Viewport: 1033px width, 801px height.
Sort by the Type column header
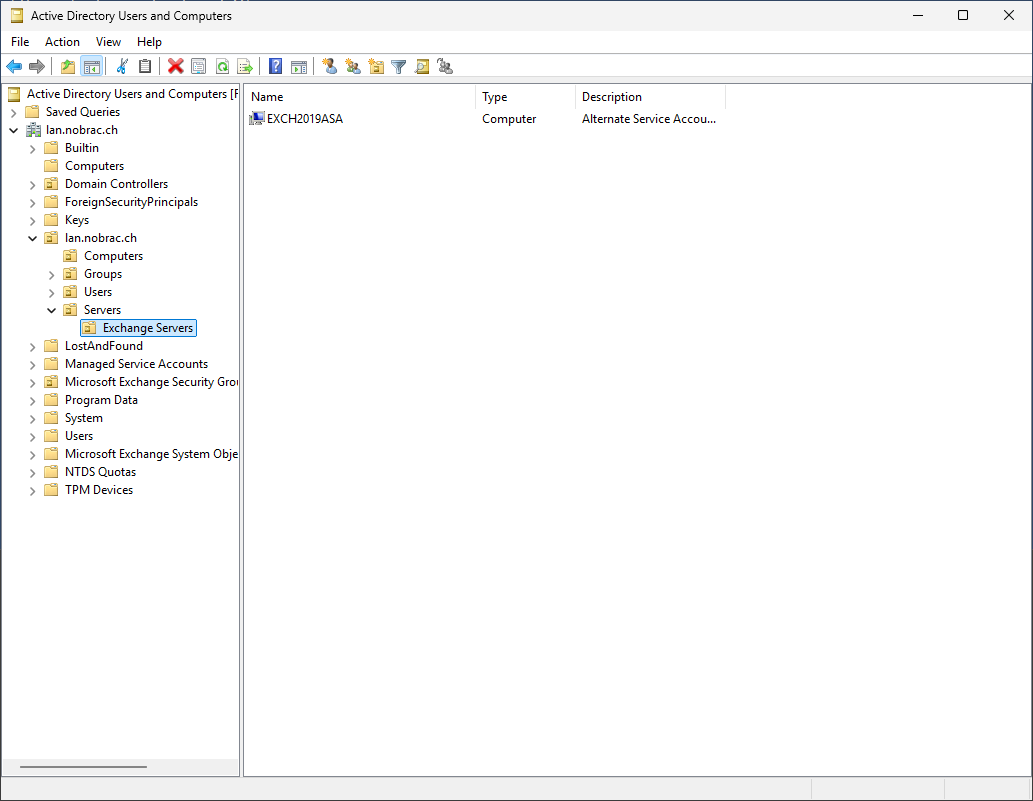[x=525, y=97]
